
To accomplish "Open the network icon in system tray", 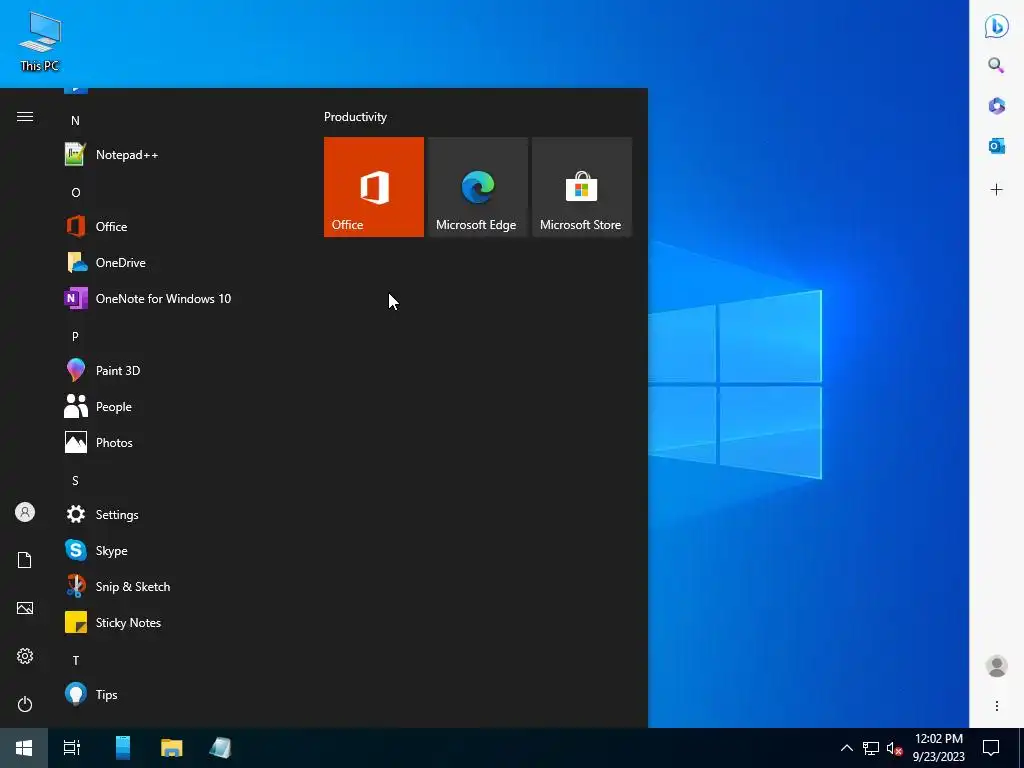I will point(871,748).
